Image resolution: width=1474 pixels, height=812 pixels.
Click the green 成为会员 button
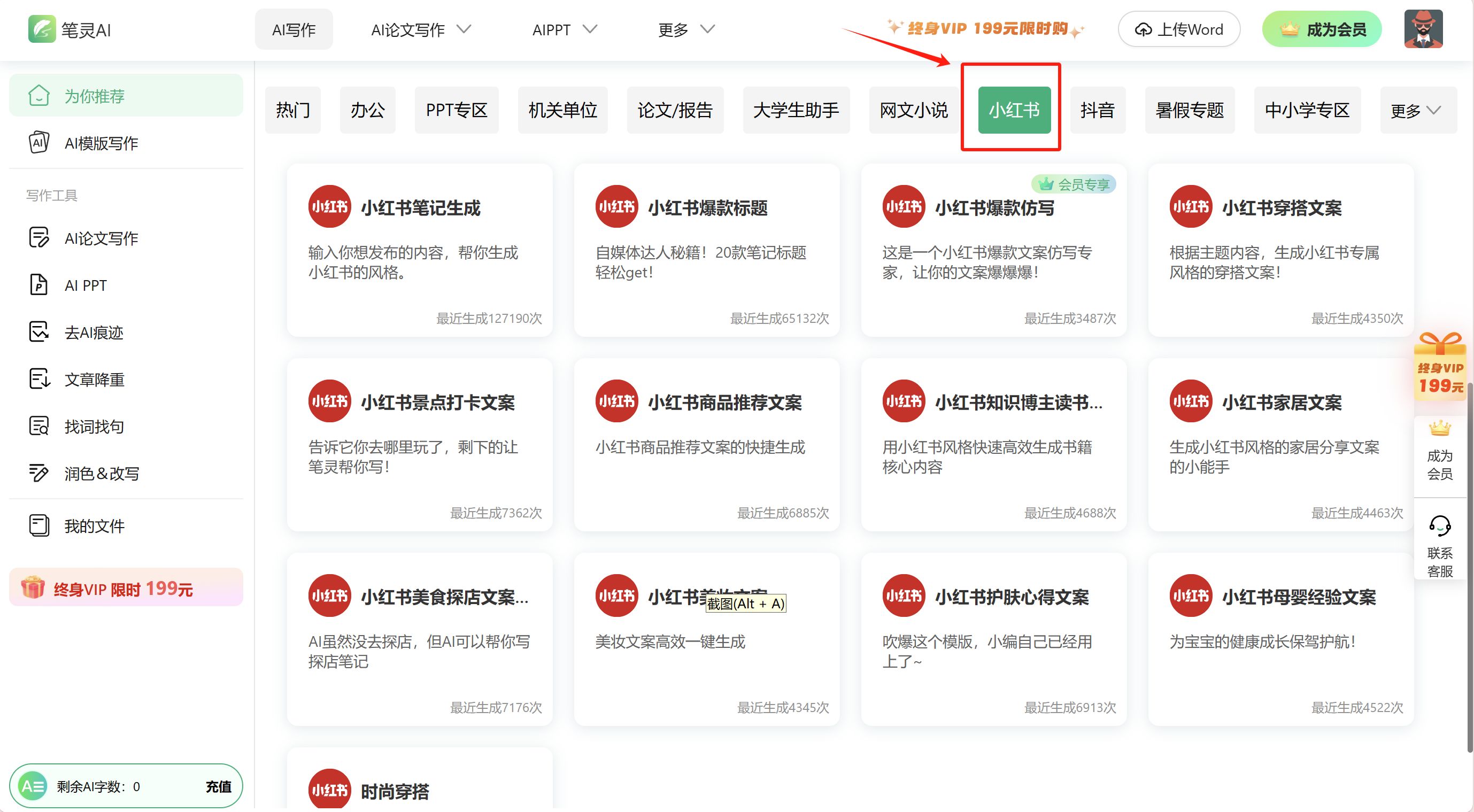pos(1322,29)
